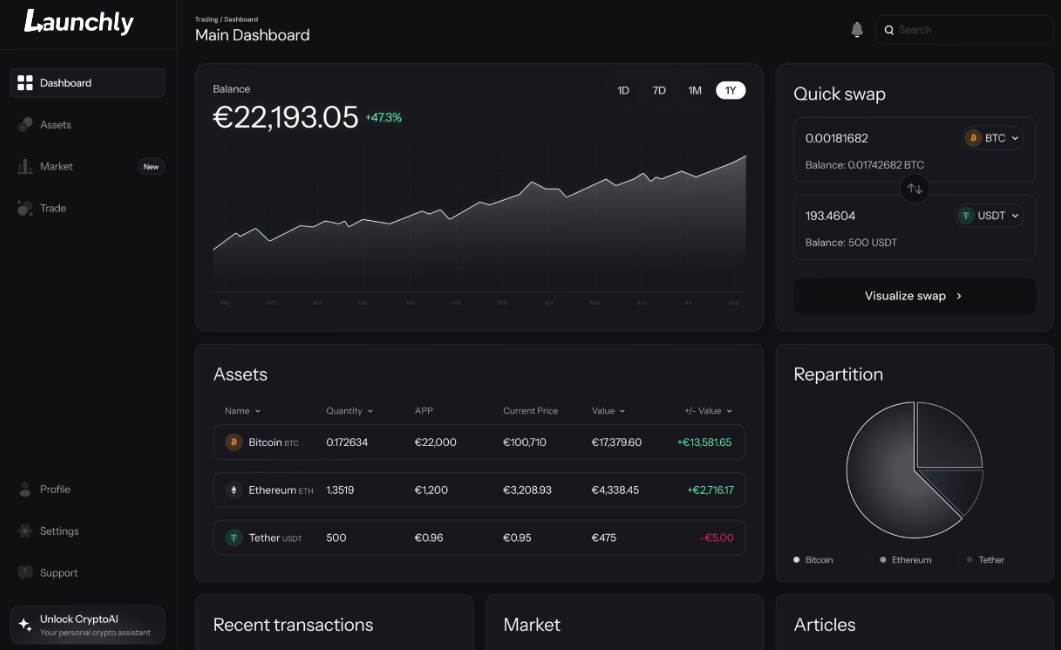This screenshot has height=650, width=1061.
Task: Click the Ethereum slice of pie chart
Action: point(948,434)
